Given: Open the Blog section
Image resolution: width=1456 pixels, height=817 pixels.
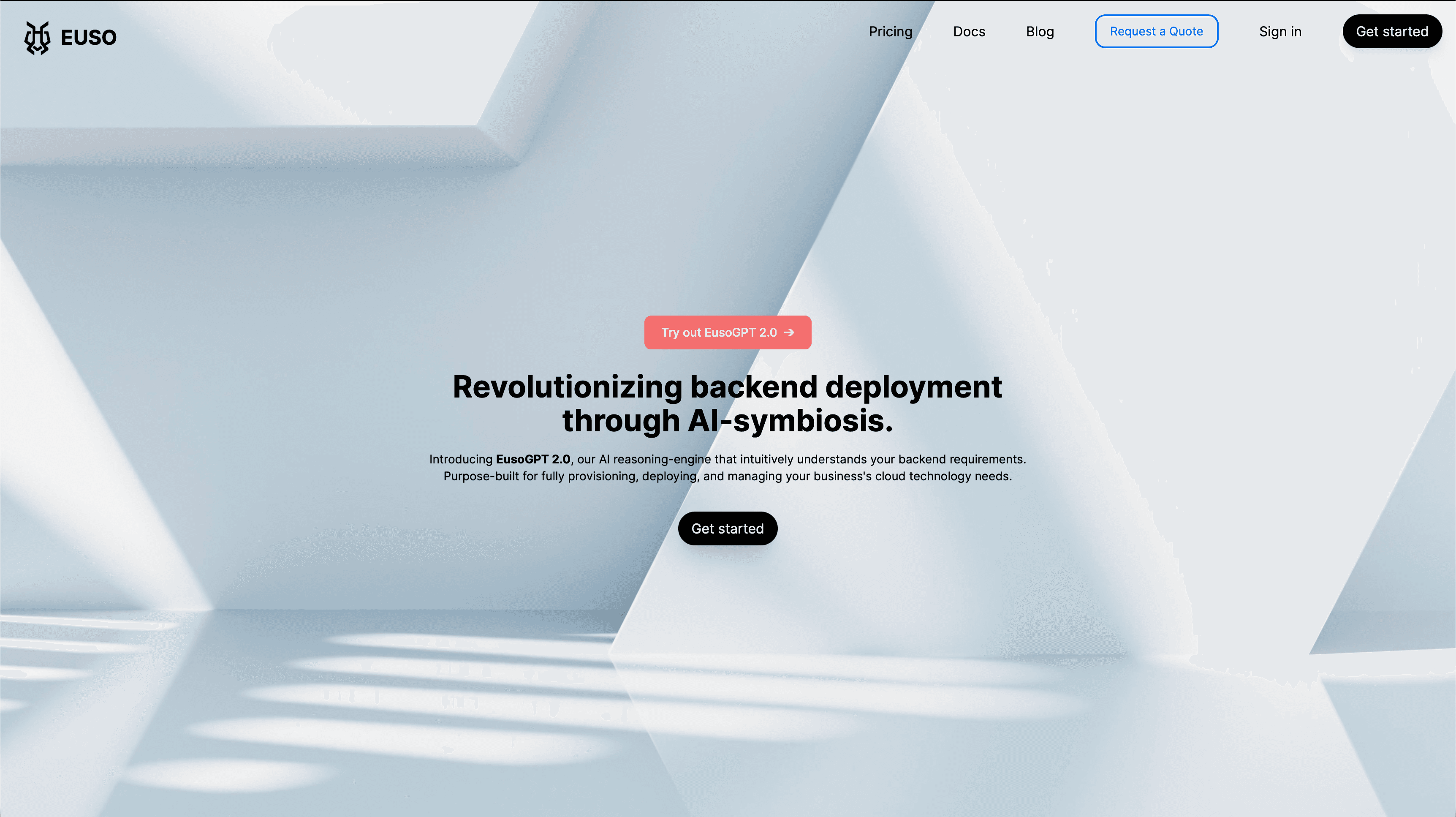Looking at the screenshot, I should (x=1040, y=32).
